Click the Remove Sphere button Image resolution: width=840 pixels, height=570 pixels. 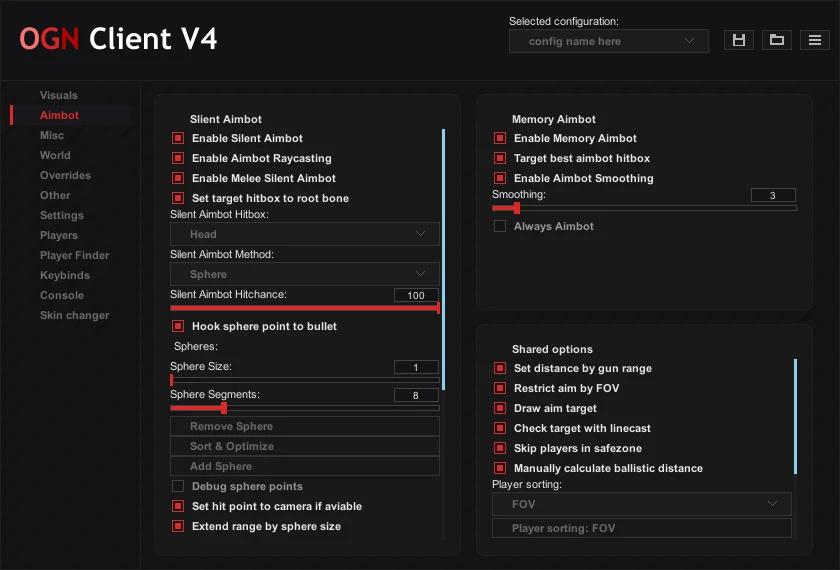tap(305, 426)
